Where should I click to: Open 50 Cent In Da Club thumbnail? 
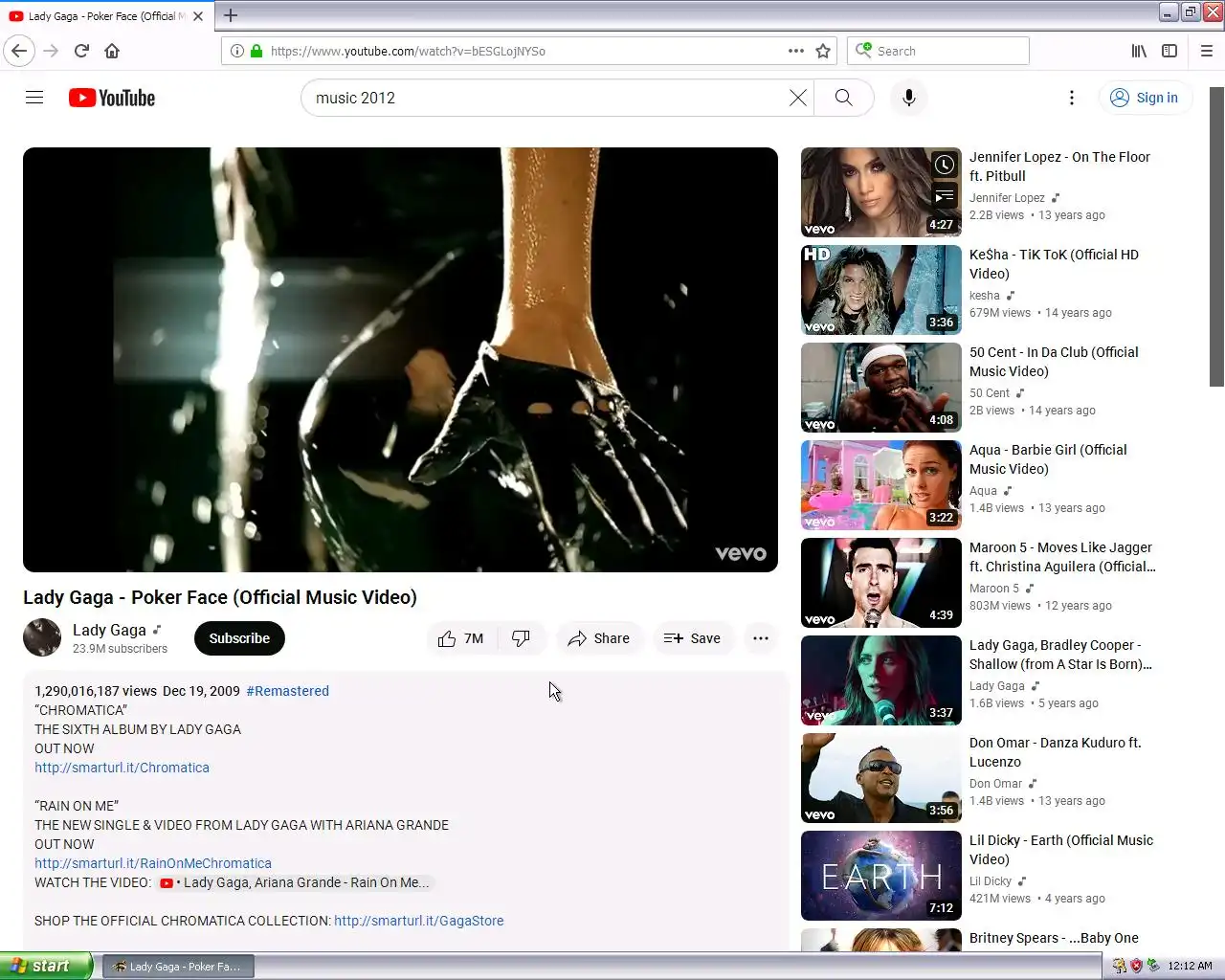[x=880, y=388]
